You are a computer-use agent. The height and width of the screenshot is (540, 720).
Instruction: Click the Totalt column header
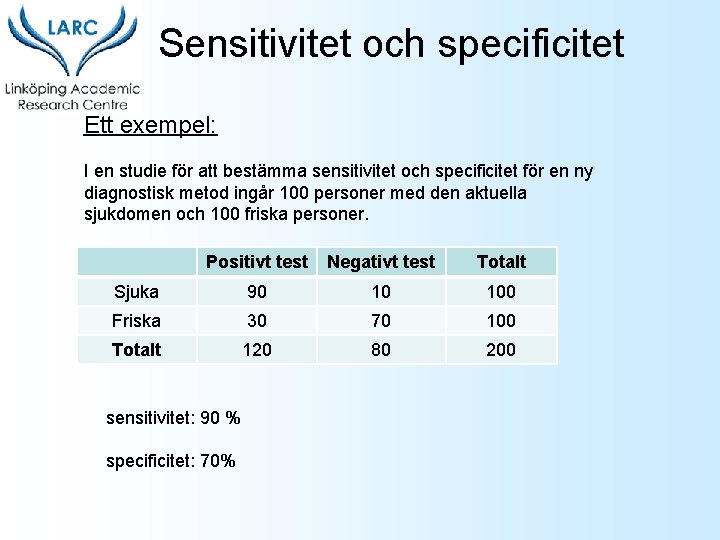501,262
